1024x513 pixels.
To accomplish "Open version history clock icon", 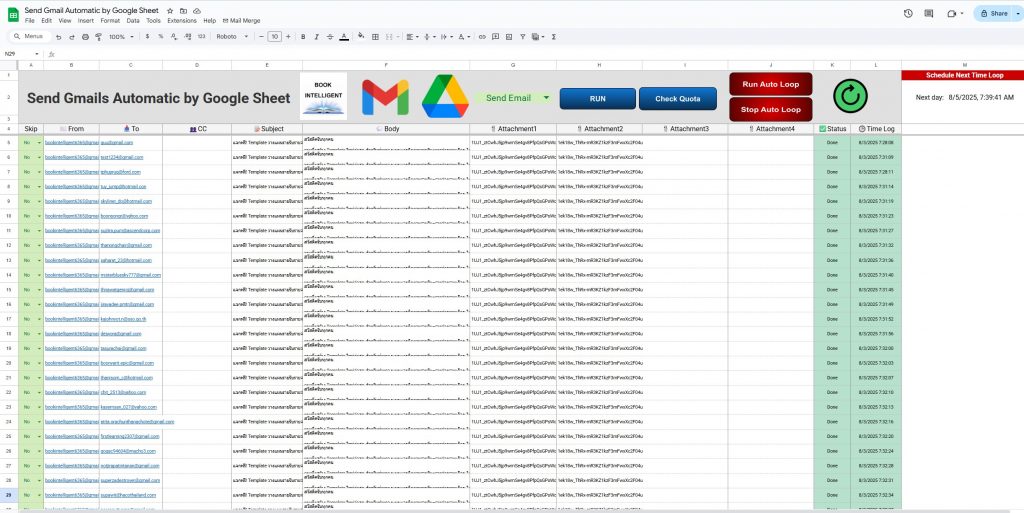I will pyautogui.click(x=908, y=14).
